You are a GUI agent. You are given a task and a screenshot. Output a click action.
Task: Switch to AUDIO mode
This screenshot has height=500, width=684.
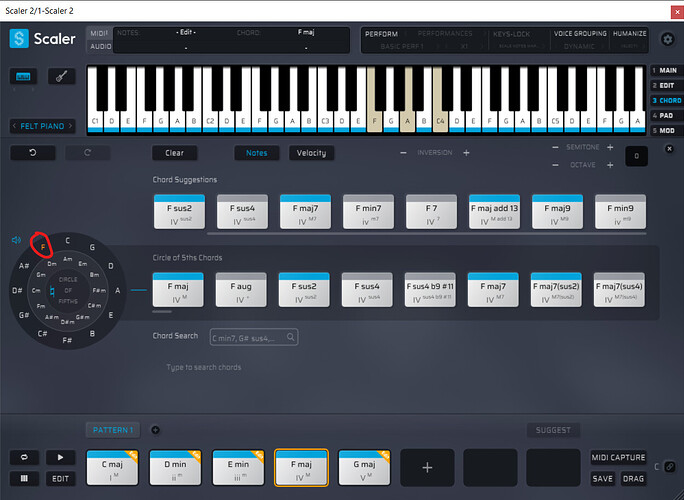(x=100, y=46)
